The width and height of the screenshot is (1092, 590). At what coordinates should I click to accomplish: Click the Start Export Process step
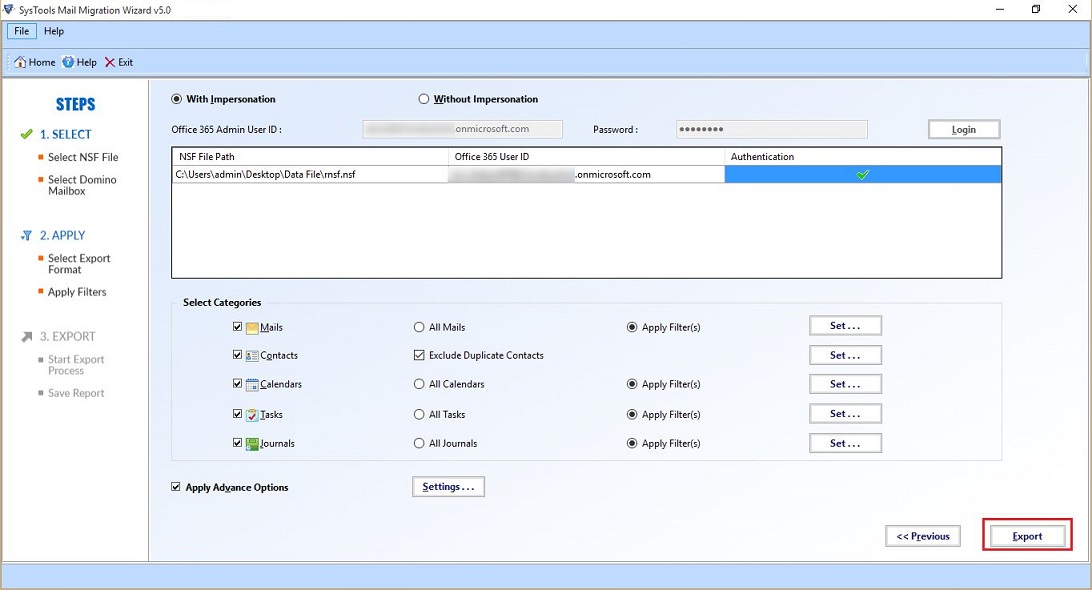(76, 365)
